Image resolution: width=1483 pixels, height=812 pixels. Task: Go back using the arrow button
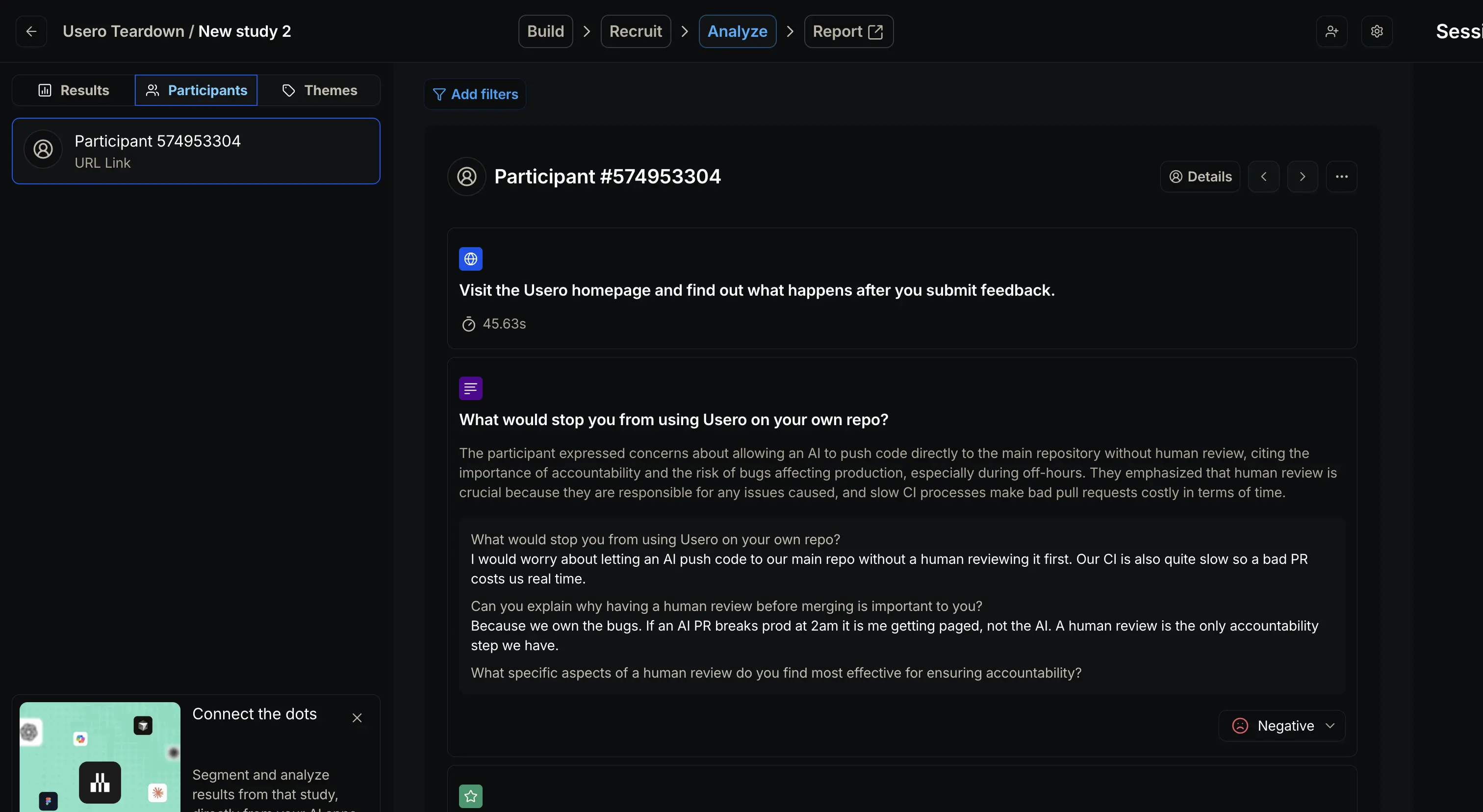(x=31, y=31)
